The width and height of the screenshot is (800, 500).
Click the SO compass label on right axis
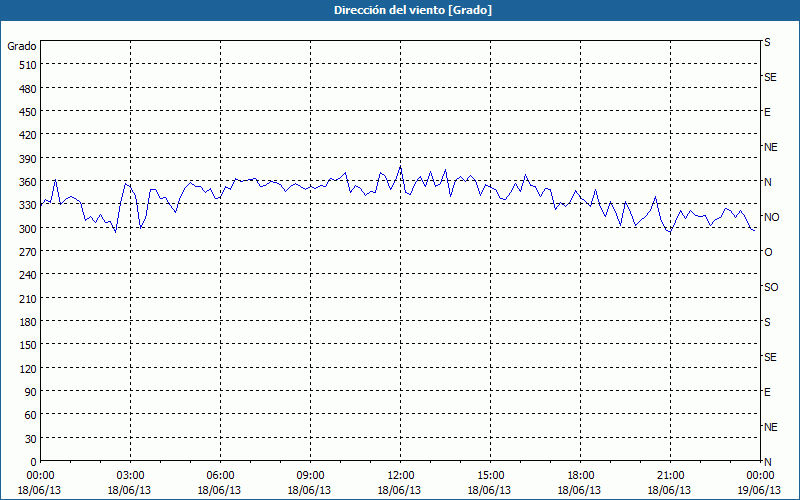(x=771, y=288)
